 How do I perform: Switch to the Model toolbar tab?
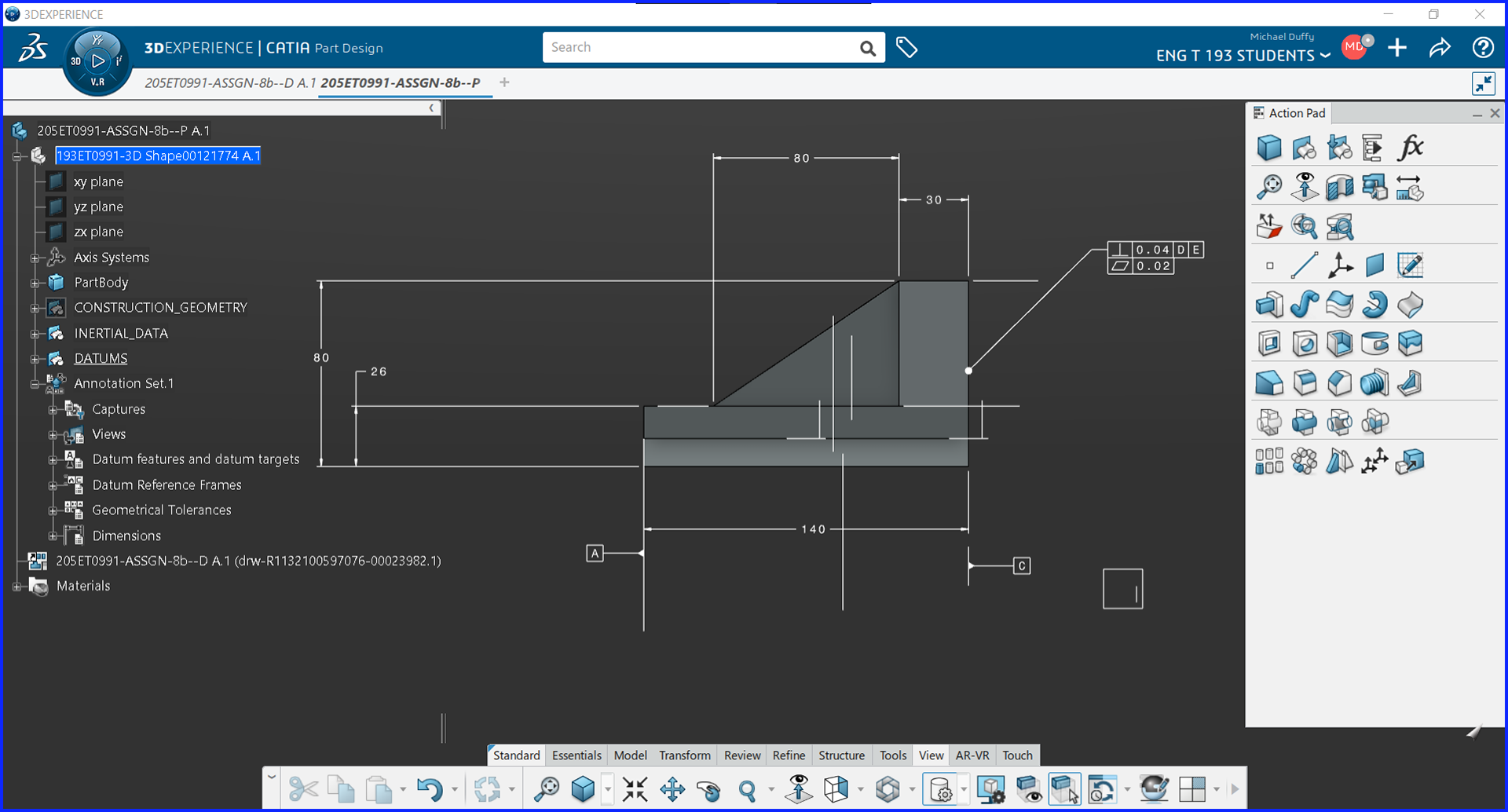pos(630,755)
